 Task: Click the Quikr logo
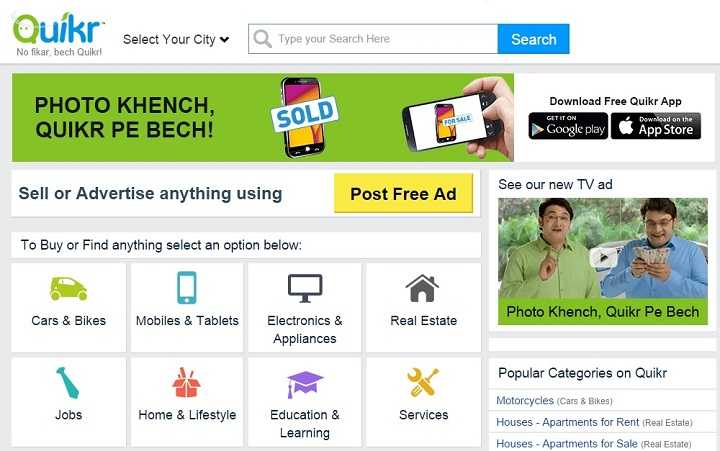pos(59,34)
